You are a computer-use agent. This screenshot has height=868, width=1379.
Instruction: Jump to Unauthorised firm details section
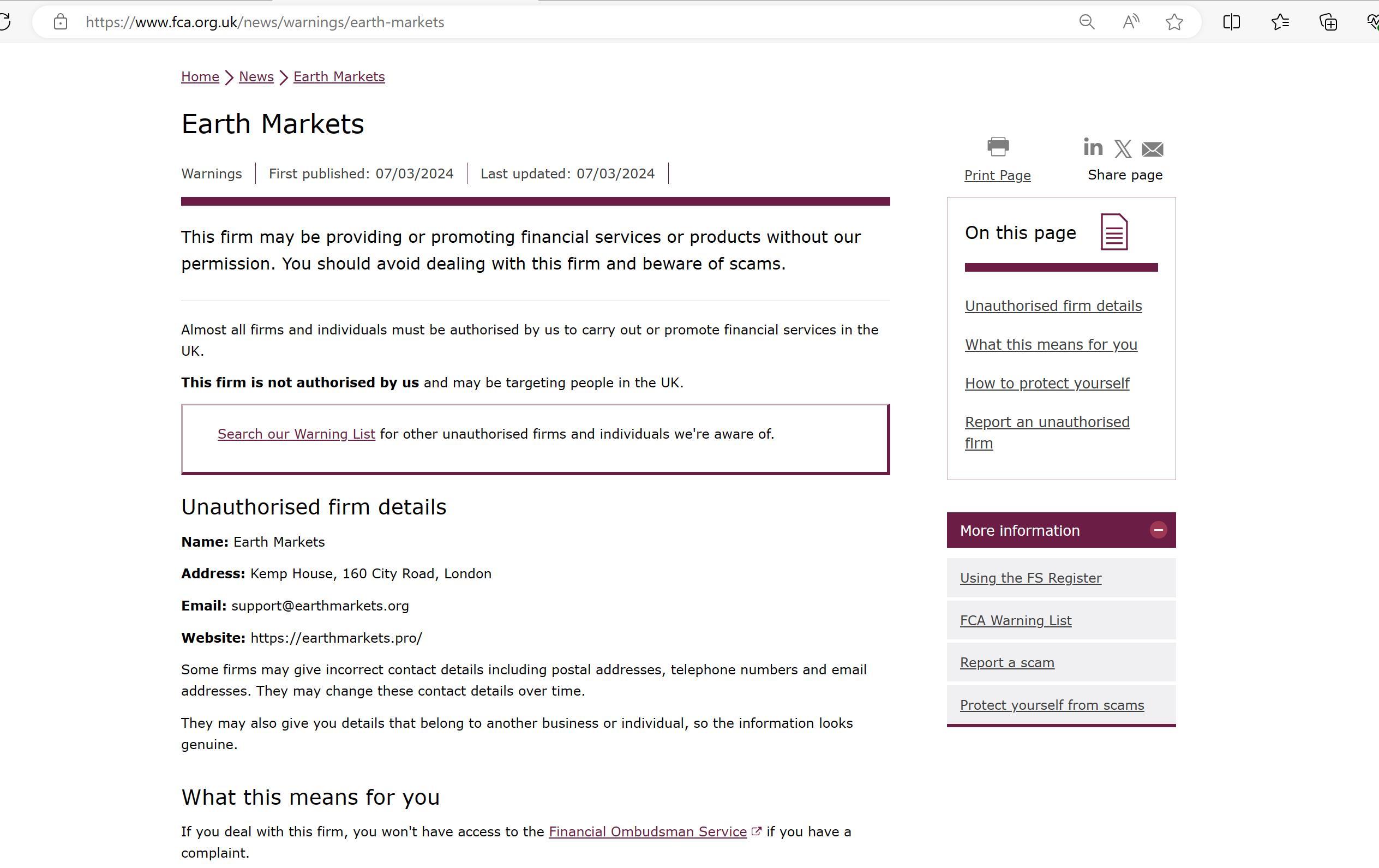point(1053,306)
